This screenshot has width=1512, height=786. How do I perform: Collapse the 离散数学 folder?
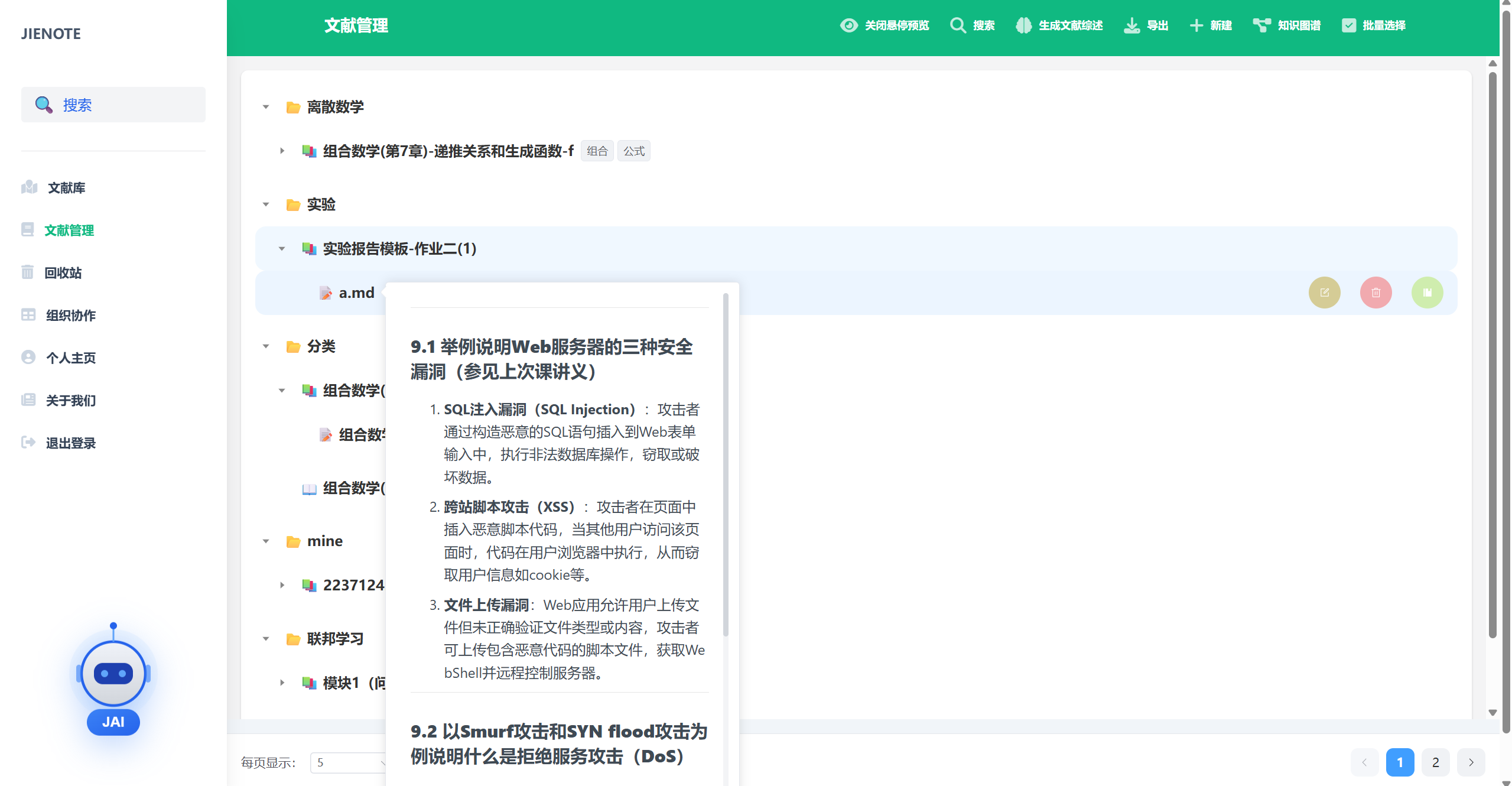266,107
